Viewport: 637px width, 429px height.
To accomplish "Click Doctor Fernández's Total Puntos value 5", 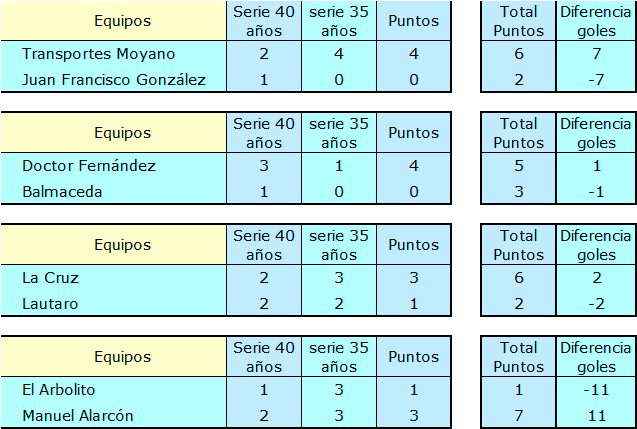I will [x=518, y=166].
